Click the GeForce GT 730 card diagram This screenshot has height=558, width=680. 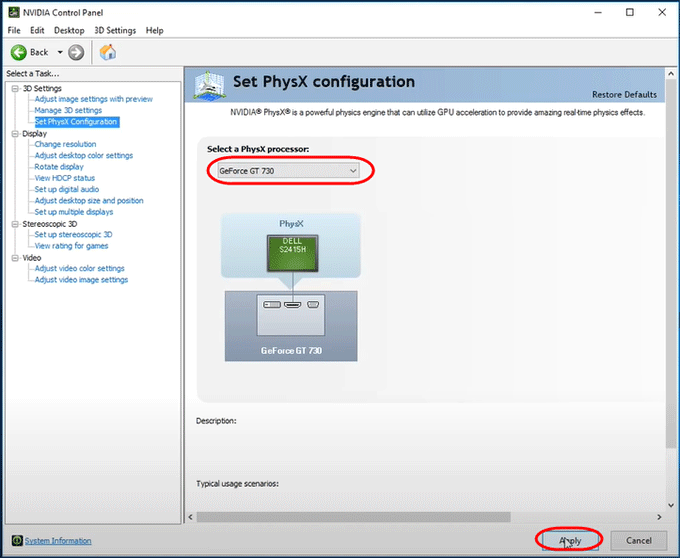[x=291, y=326]
